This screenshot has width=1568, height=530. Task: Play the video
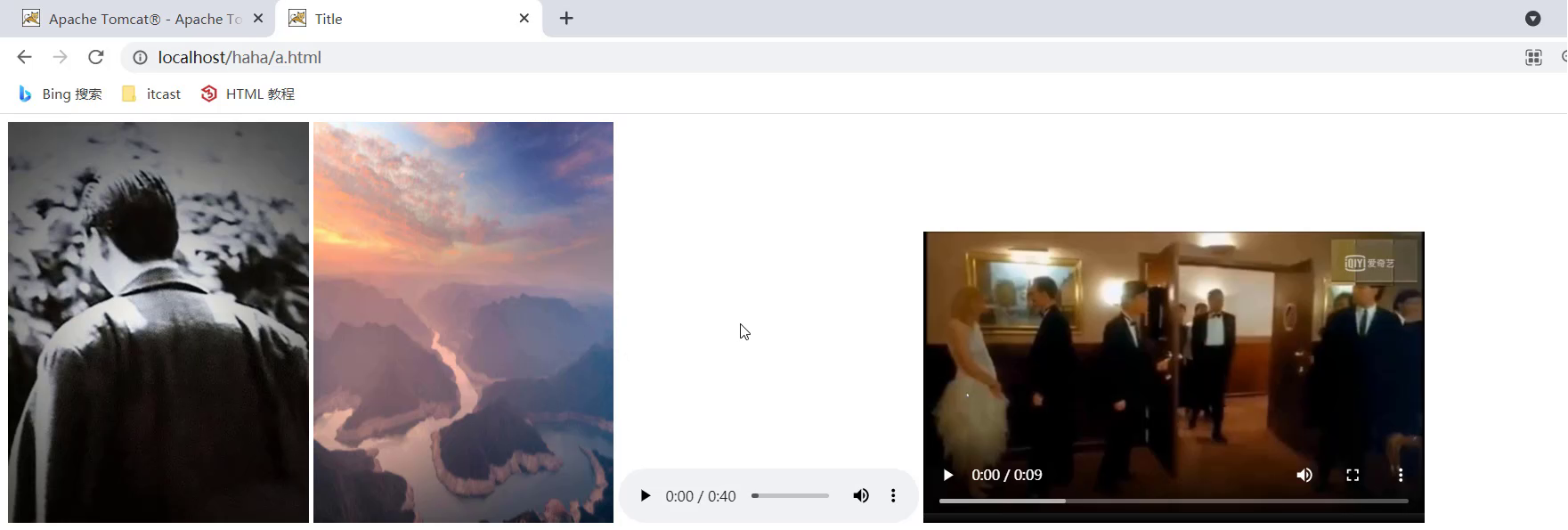948,475
